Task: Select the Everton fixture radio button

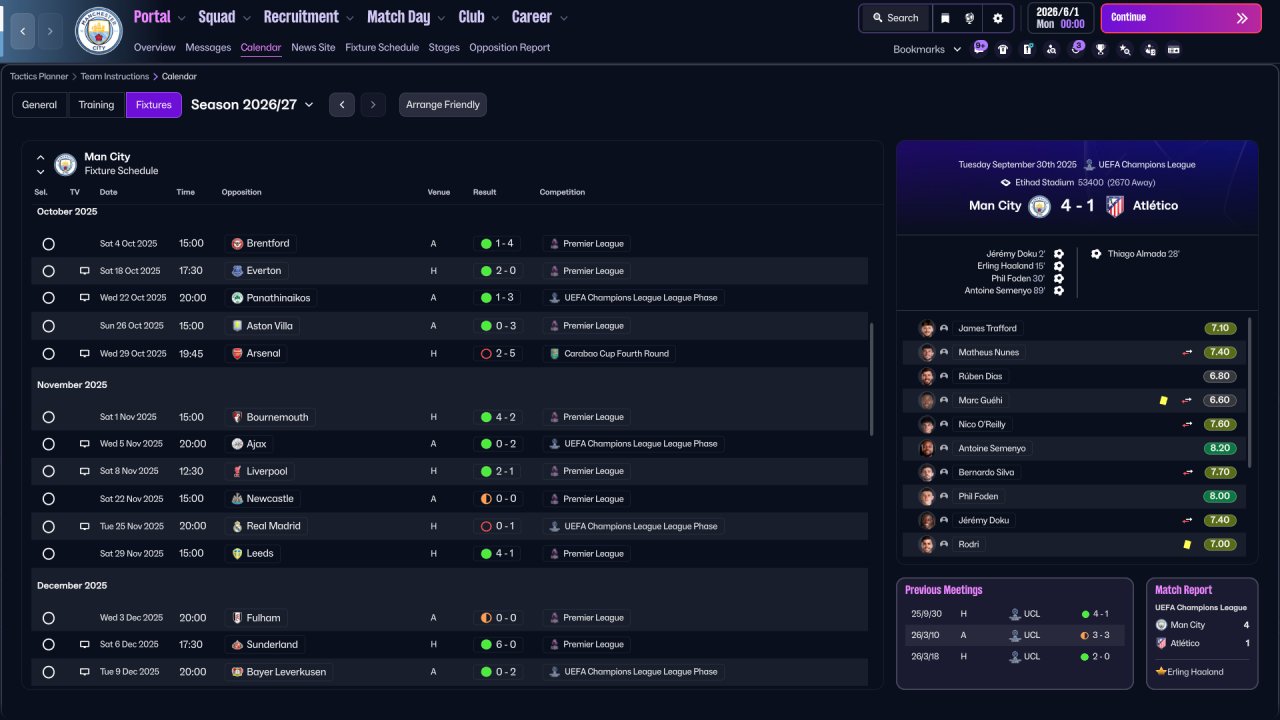Action: [48, 271]
